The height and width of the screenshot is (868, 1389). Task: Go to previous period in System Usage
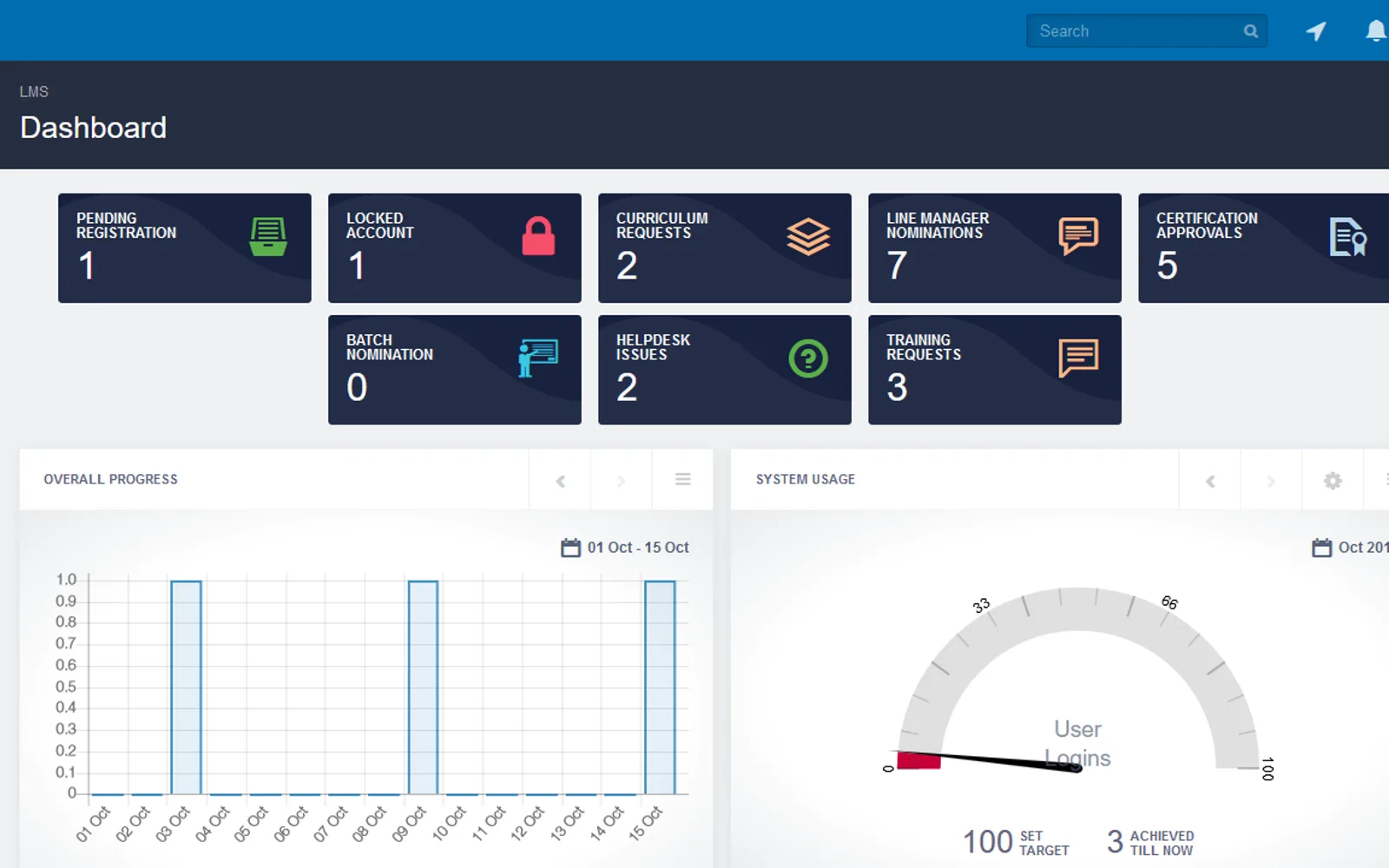tap(1210, 481)
